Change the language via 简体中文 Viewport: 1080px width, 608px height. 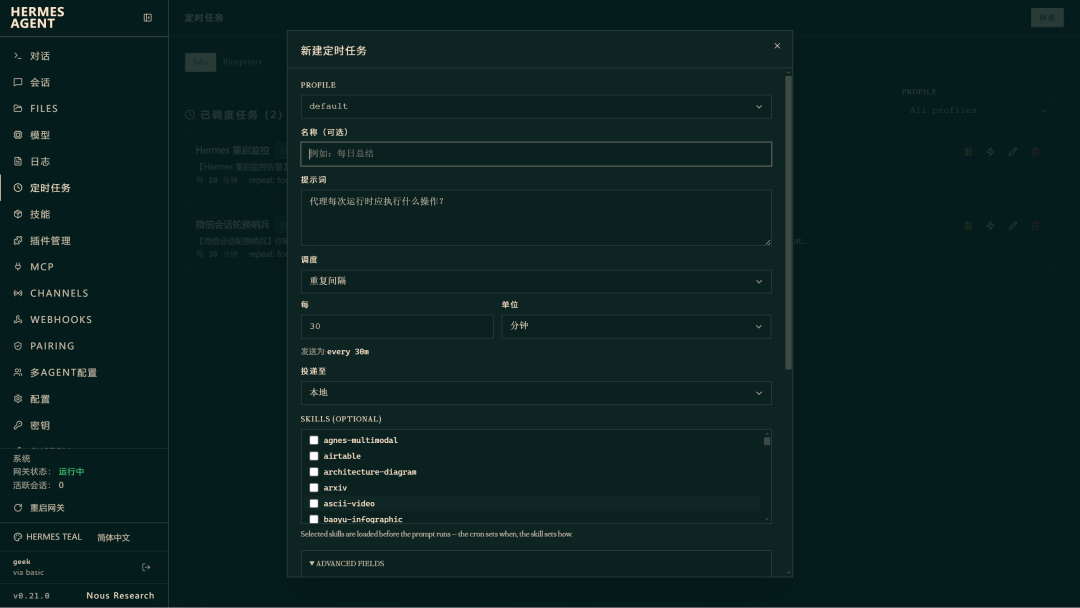point(114,538)
